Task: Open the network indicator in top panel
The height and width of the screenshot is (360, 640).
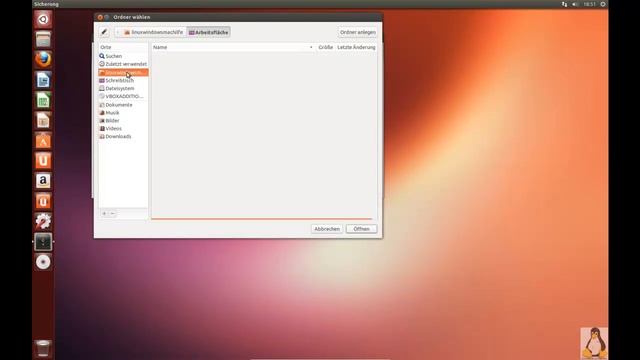Action: [x=564, y=4]
